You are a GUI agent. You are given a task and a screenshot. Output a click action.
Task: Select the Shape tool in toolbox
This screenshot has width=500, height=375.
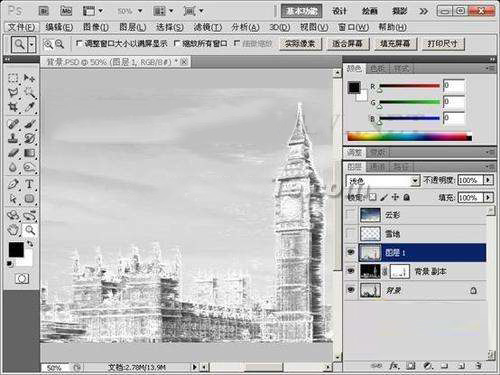(x=29, y=198)
